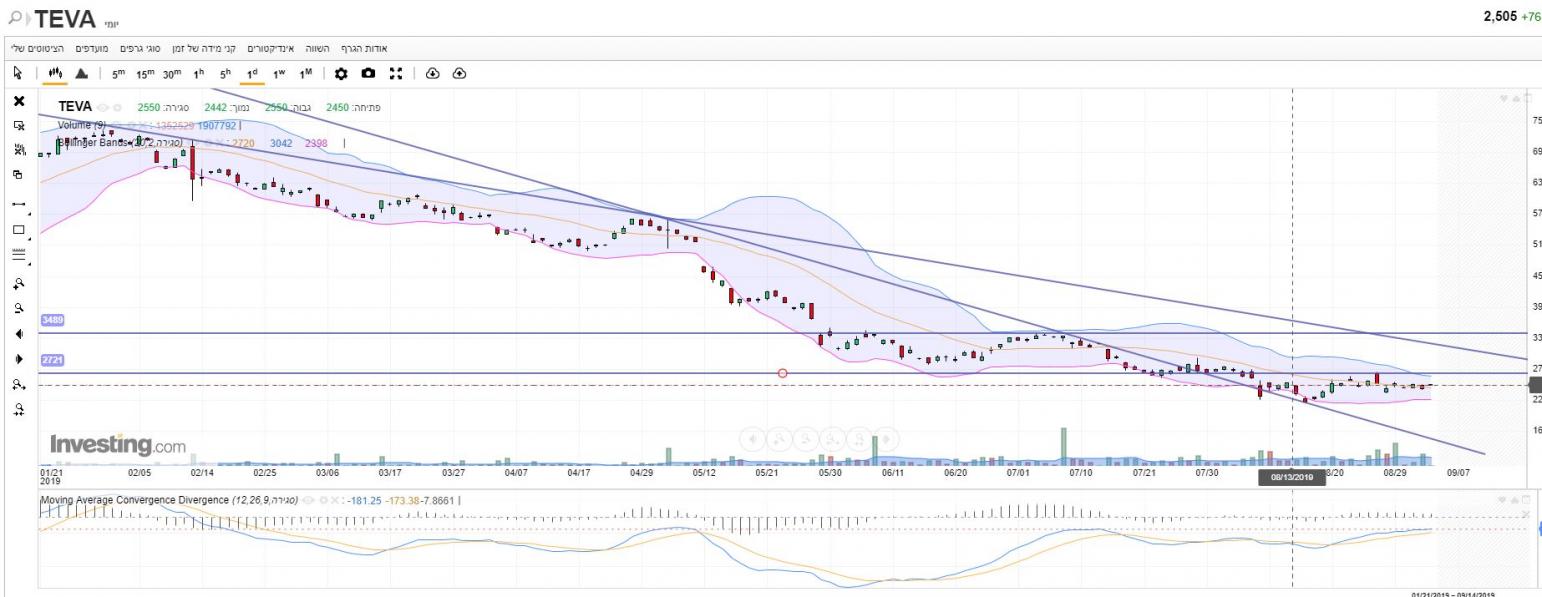Select the 1h hourly timeframe
Screen dimensions: 1542x597
coord(198,74)
